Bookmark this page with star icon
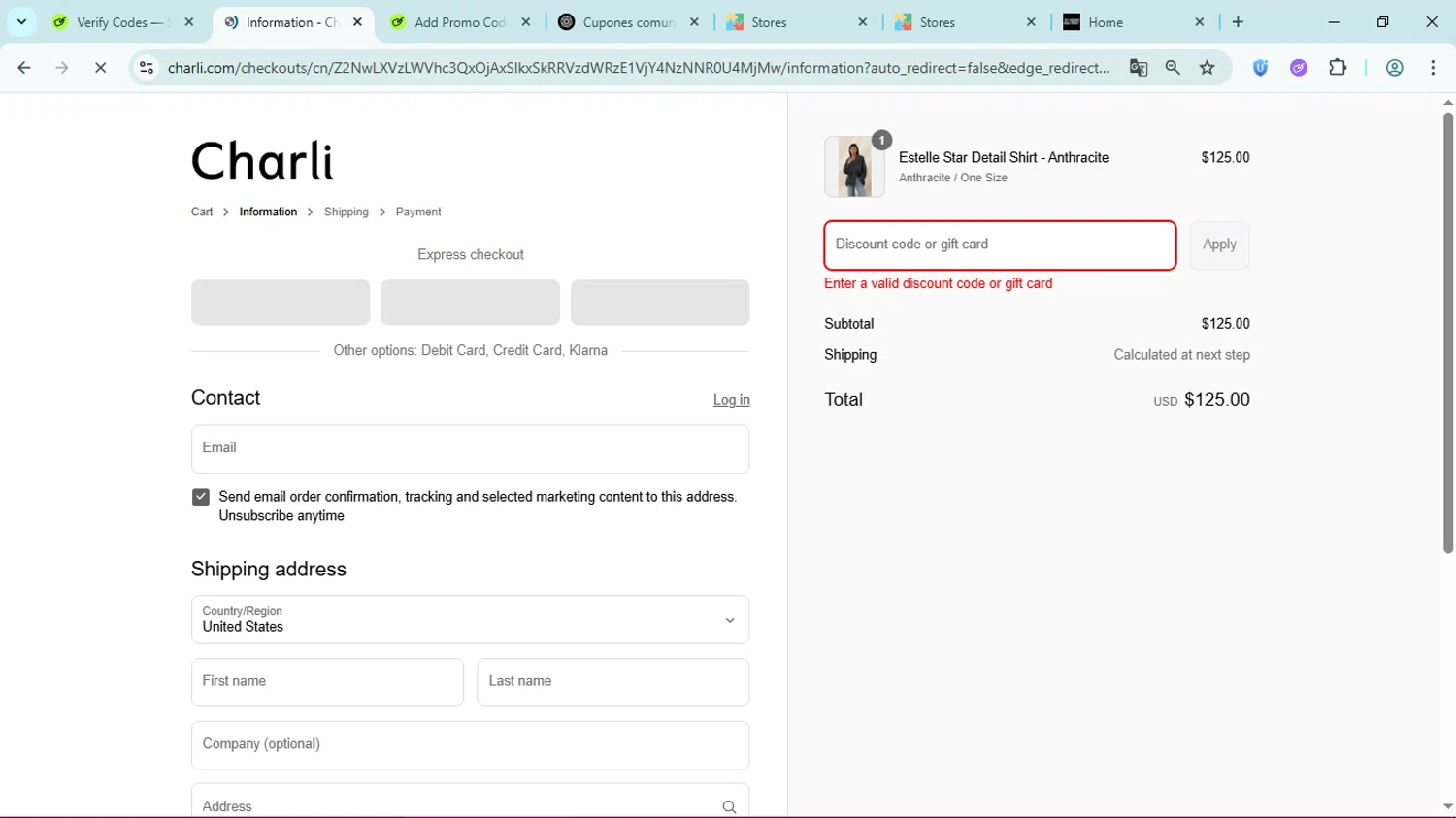 1208,67
